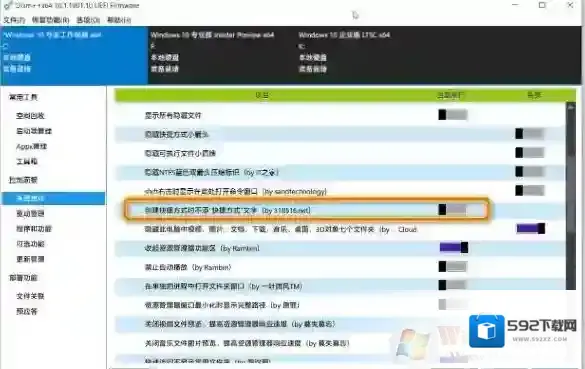Open 空间回收 in the sidebar

[31, 116]
